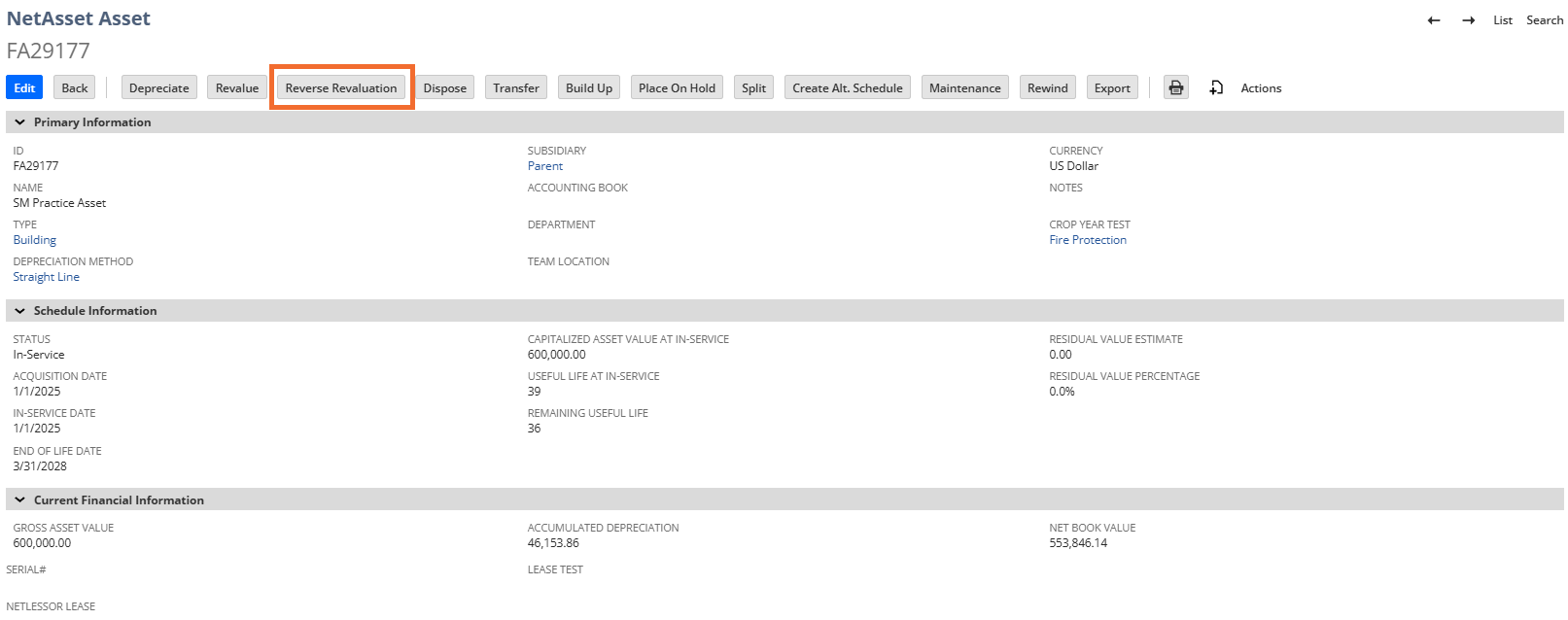The width and height of the screenshot is (1568, 620).
Task: Go to next record with right arrow
Action: pos(1468,20)
